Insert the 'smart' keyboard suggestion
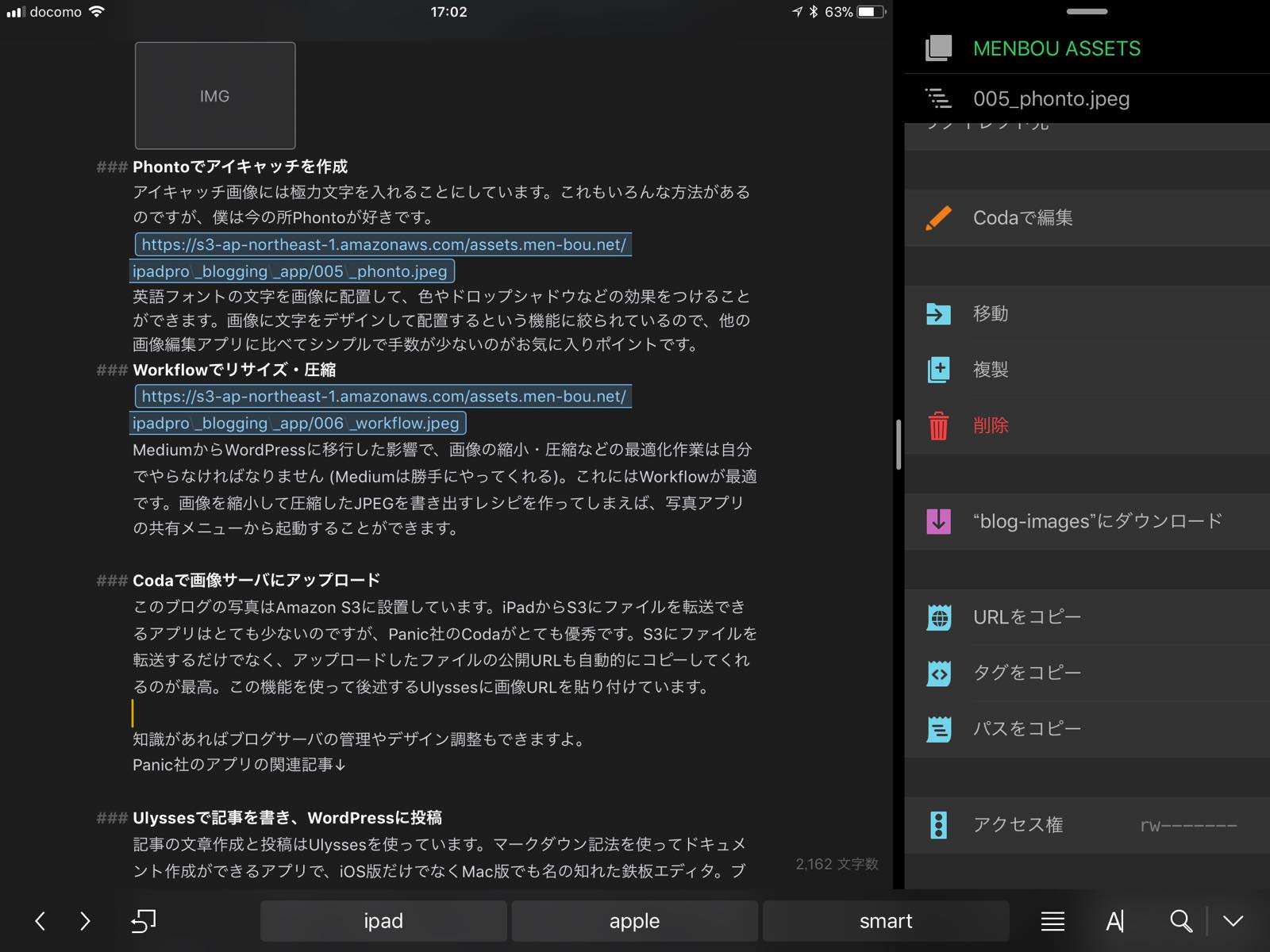The width and height of the screenshot is (1270, 952). 886,921
